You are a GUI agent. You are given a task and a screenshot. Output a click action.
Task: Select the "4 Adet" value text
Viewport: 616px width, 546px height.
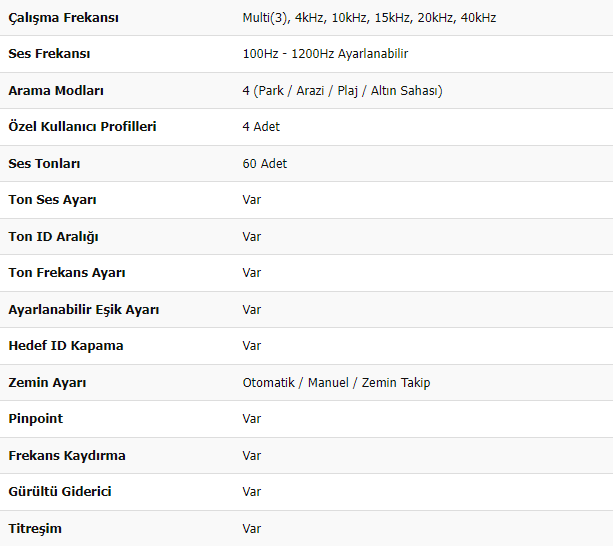click(261, 127)
